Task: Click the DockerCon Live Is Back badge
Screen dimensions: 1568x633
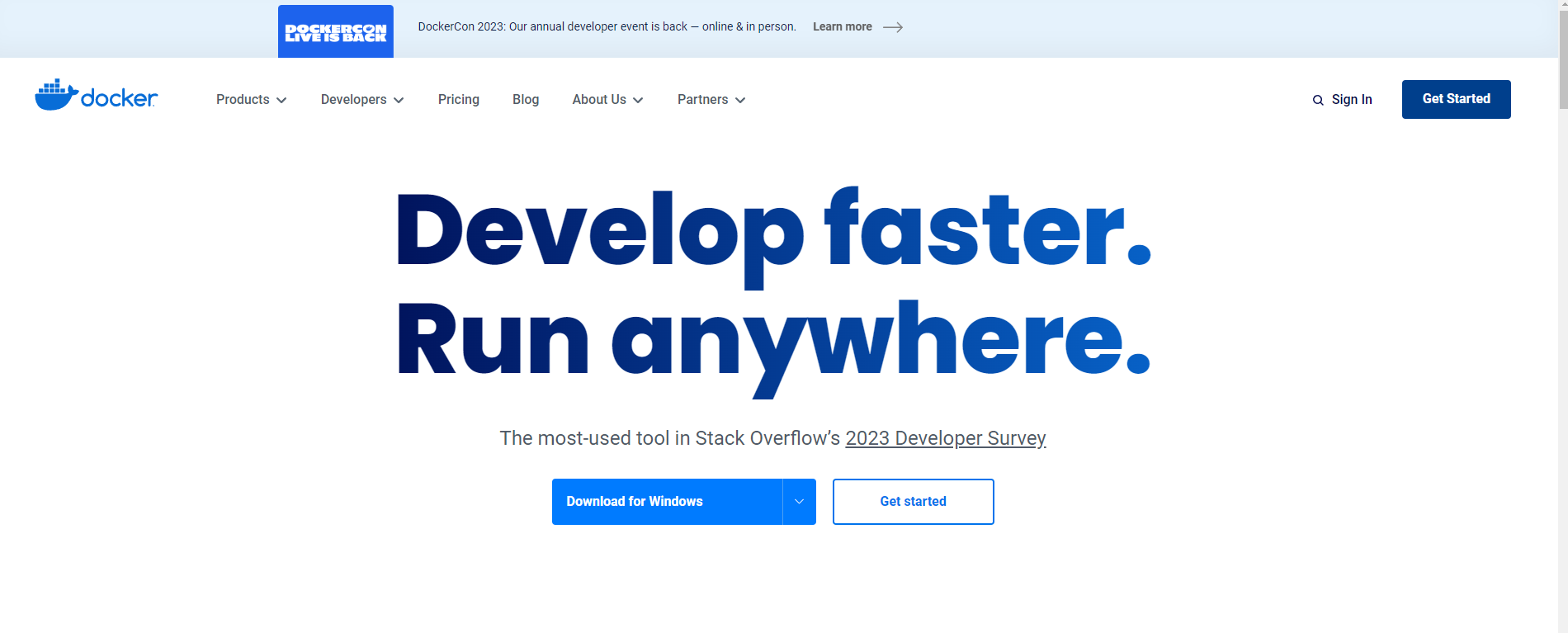Action: click(336, 31)
